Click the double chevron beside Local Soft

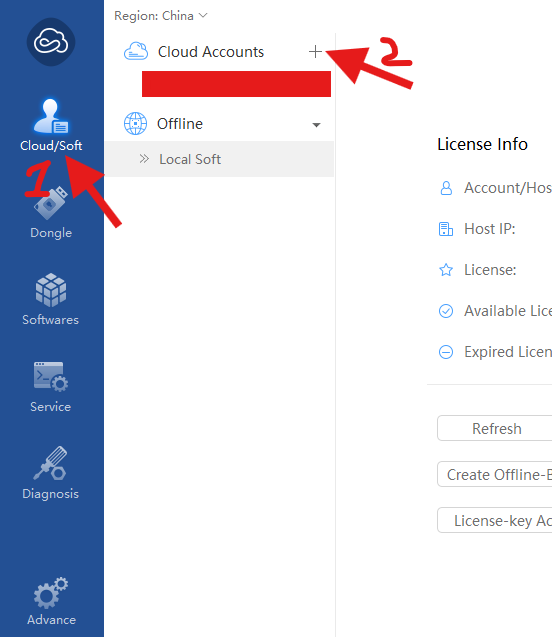[x=144, y=159]
